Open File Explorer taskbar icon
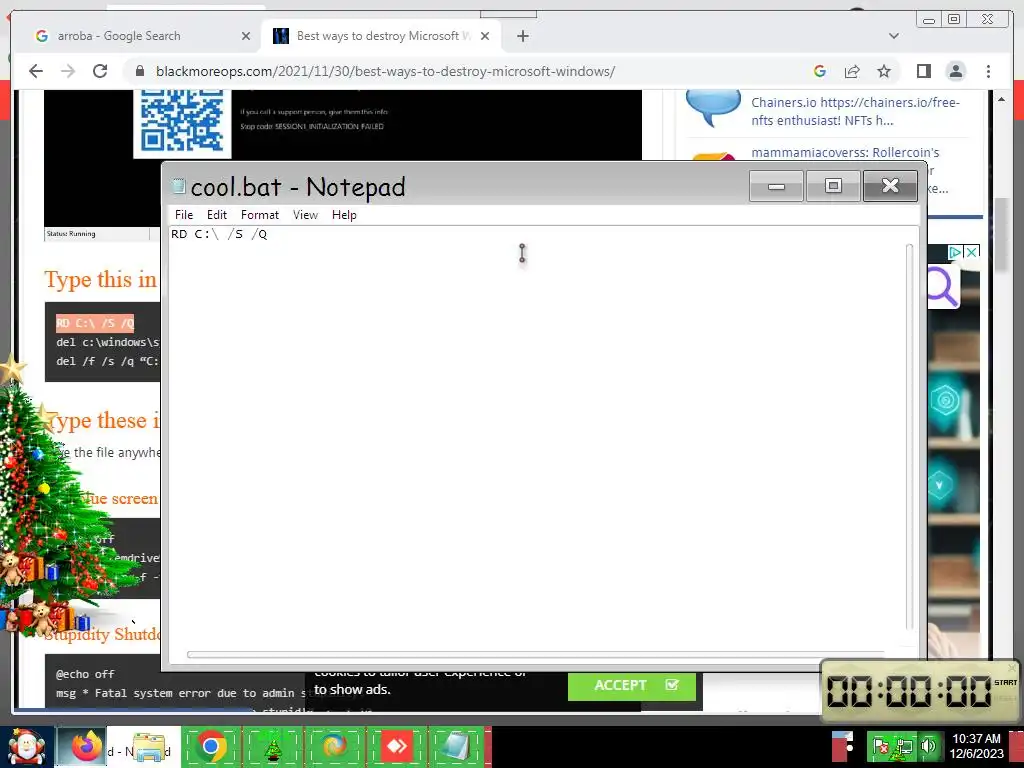 (149, 746)
